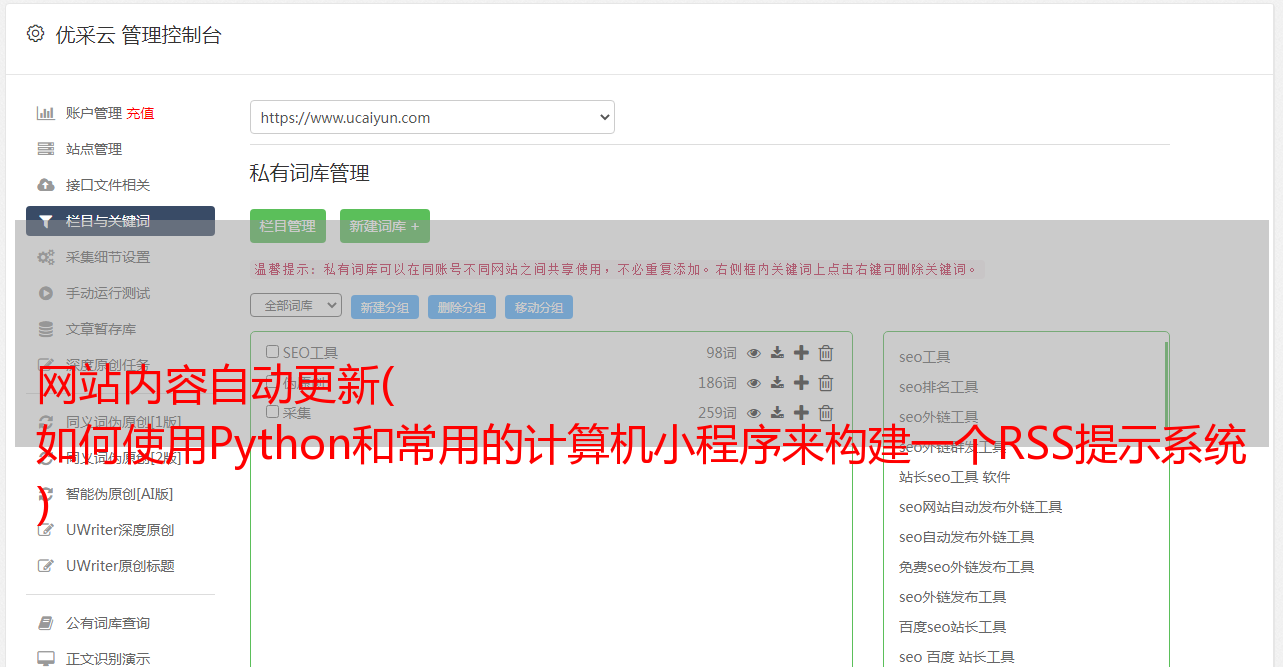Open 智能伪原创[AI版] in the sidebar
Viewport: 1283px width, 667px height.
(120, 494)
